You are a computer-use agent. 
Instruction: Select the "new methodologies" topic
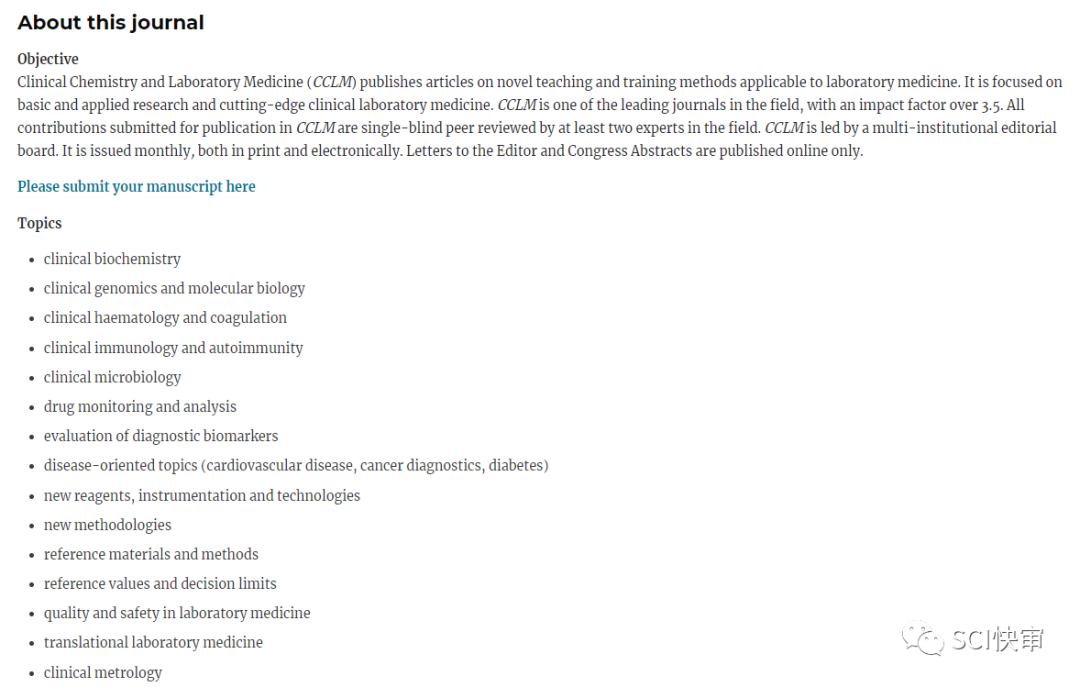pyautogui.click(x=107, y=525)
